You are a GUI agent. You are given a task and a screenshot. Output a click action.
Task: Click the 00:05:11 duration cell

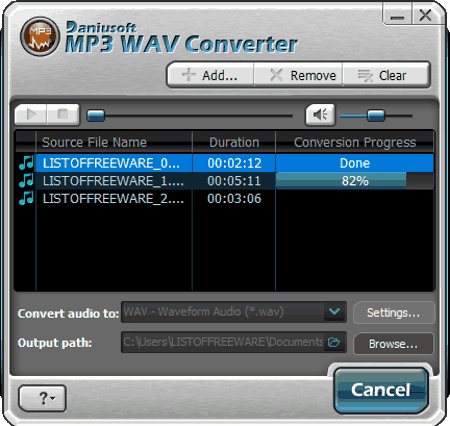(x=234, y=181)
